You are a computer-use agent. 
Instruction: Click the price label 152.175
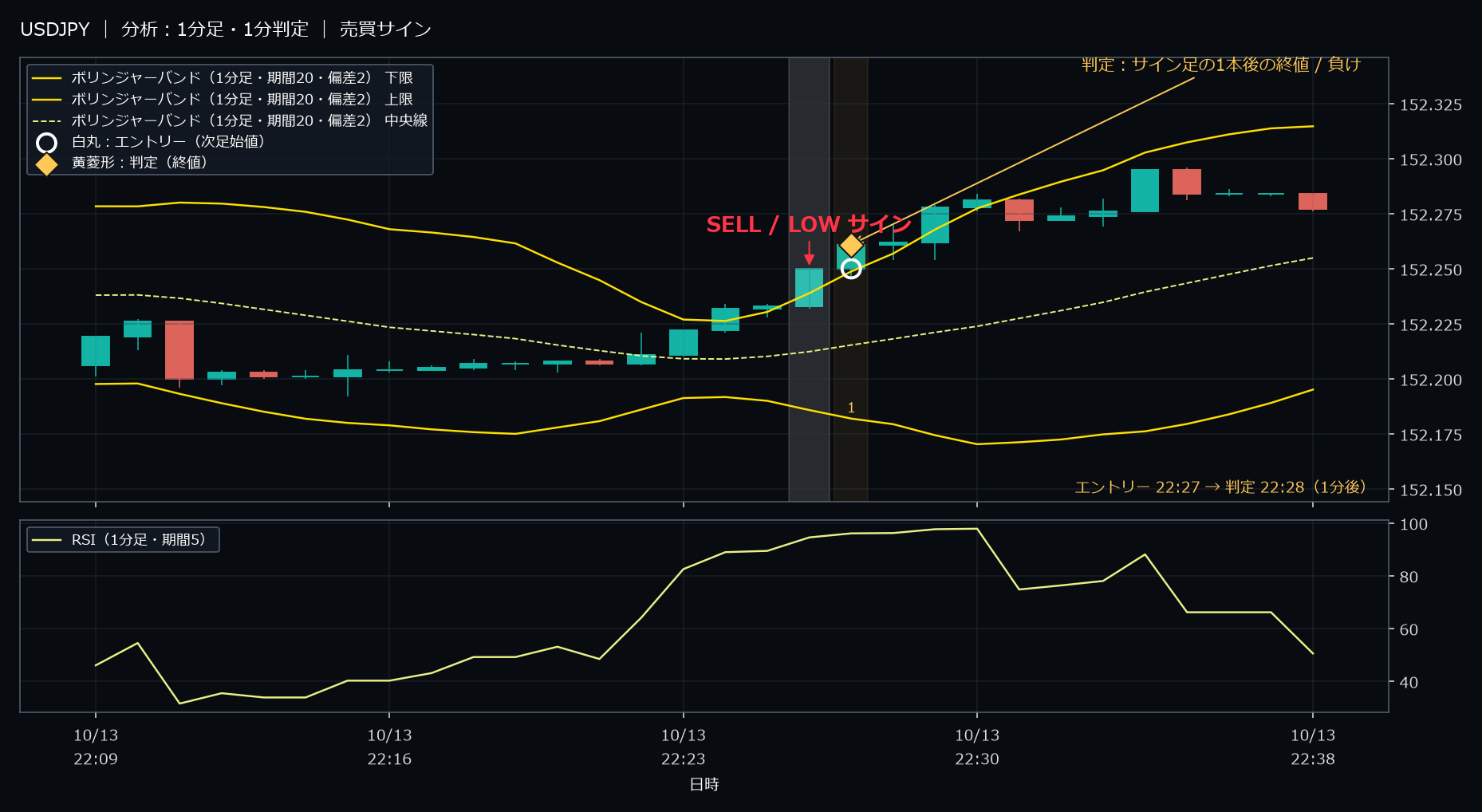pyautogui.click(x=1431, y=435)
